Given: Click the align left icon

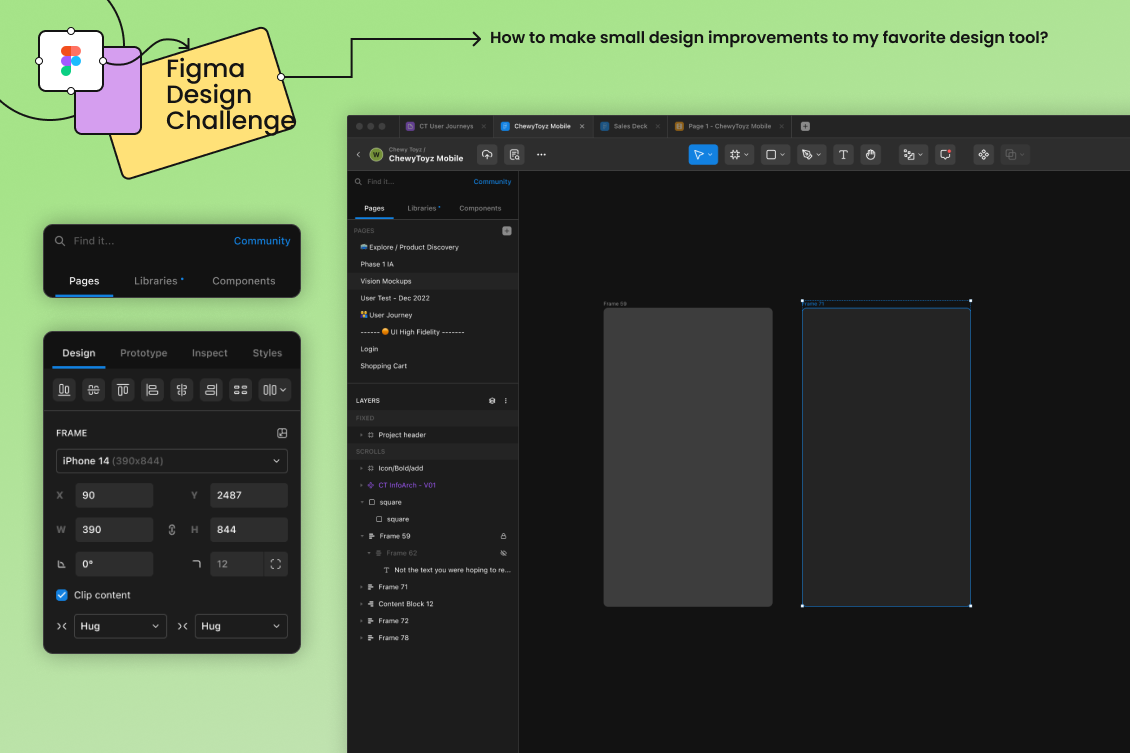Looking at the screenshot, I should click(x=152, y=390).
